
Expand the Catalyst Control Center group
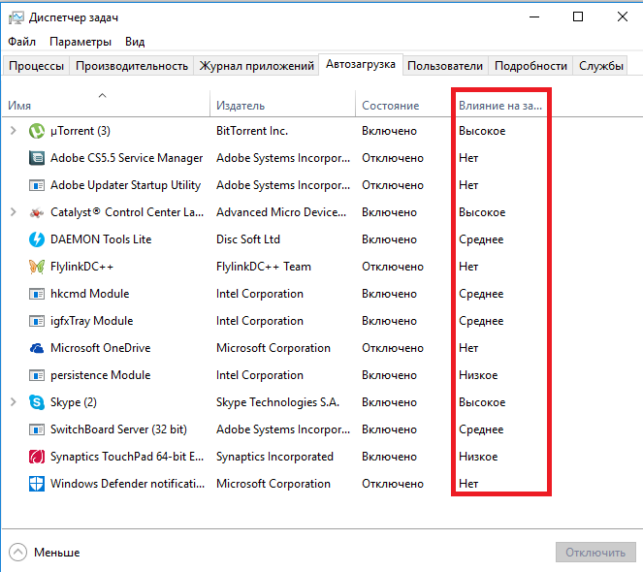[13, 212]
